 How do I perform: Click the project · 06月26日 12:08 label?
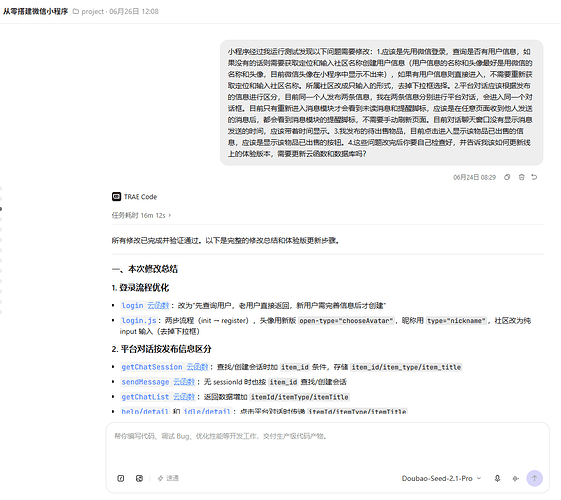pyautogui.click(x=120, y=11)
